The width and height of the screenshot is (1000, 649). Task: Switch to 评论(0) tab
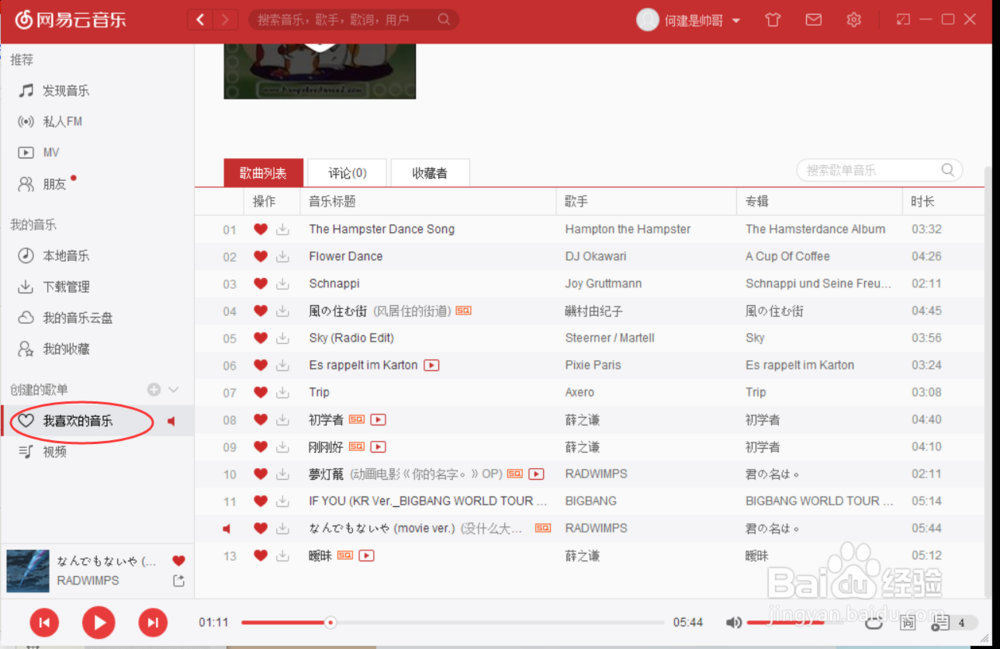tap(347, 173)
